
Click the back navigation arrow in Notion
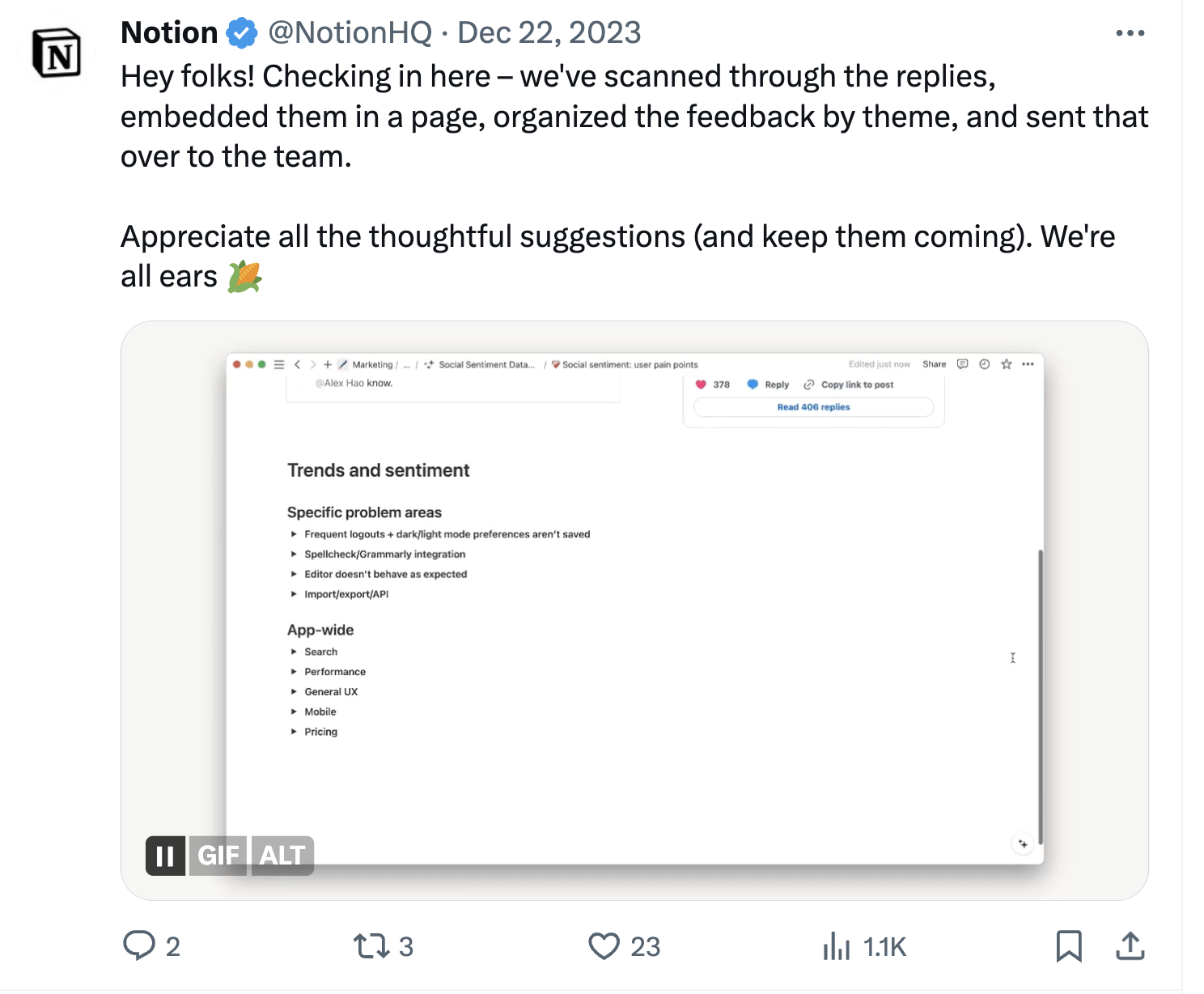click(x=297, y=364)
